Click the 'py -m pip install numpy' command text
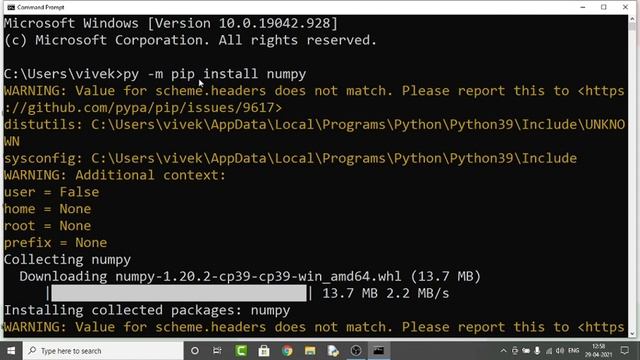640x360 pixels. [215, 74]
